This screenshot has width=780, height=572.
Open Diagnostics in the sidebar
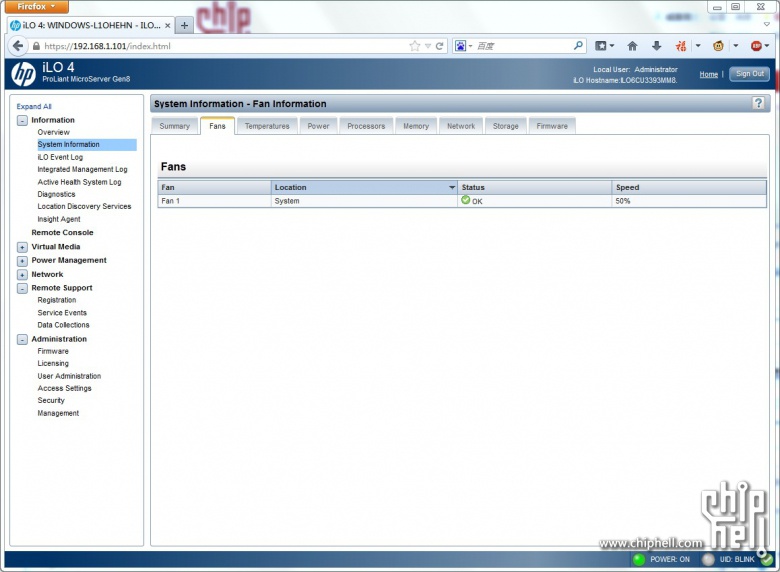(56, 194)
